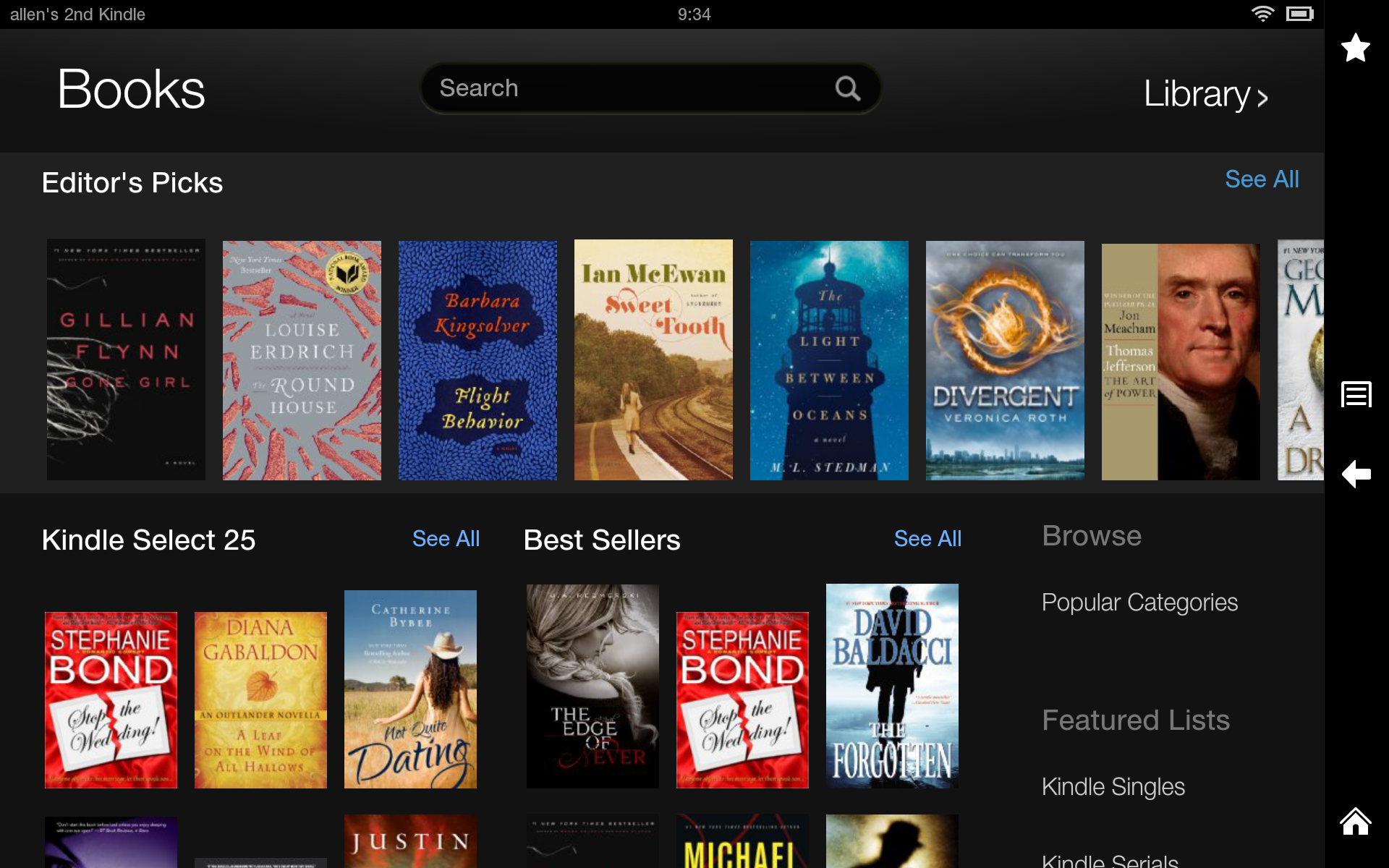Open A Leaf on the Wind of All Hallows
The width and height of the screenshot is (1389, 868).
pos(260,700)
